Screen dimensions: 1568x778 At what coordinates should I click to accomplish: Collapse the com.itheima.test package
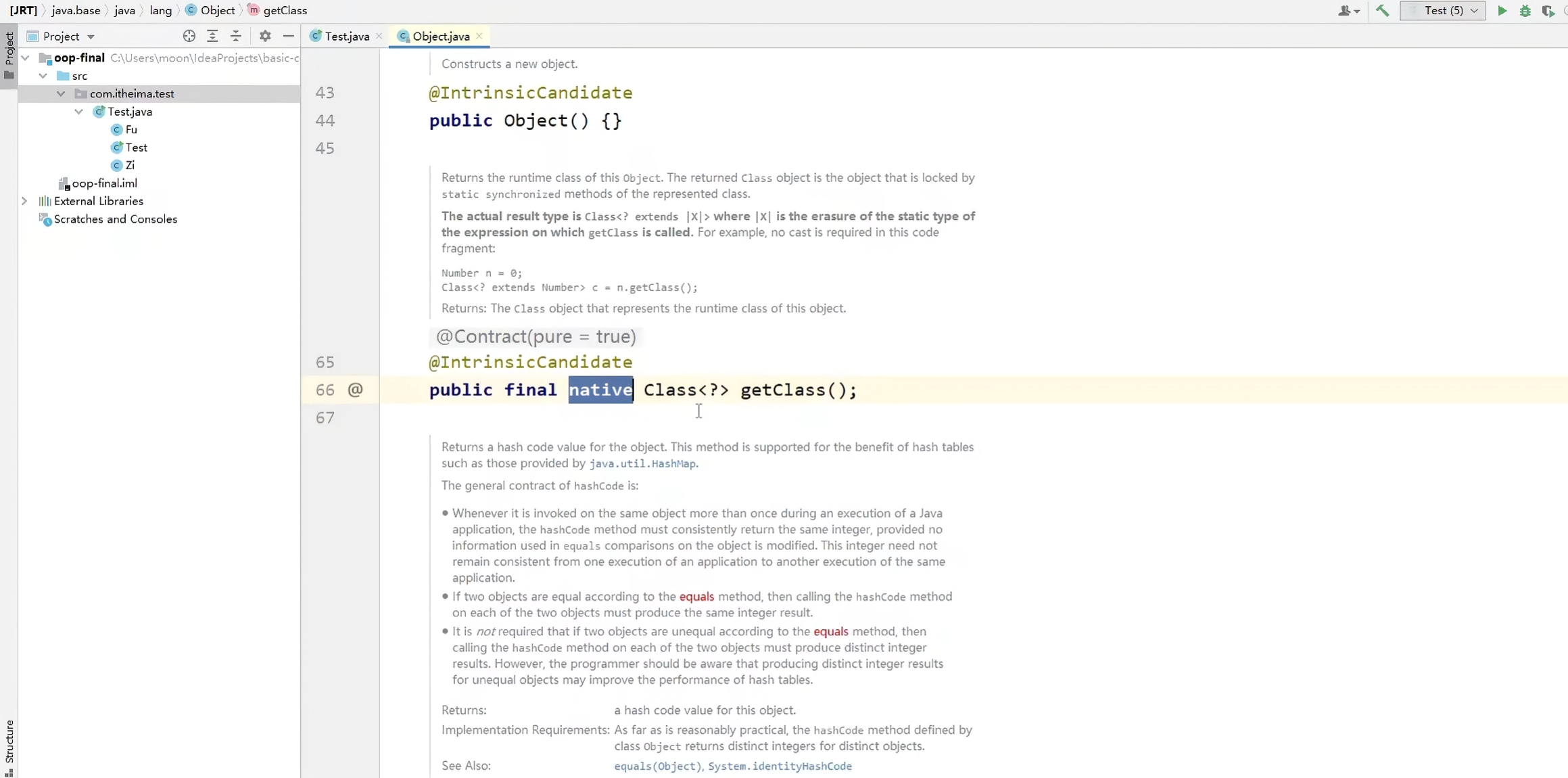[61, 94]
